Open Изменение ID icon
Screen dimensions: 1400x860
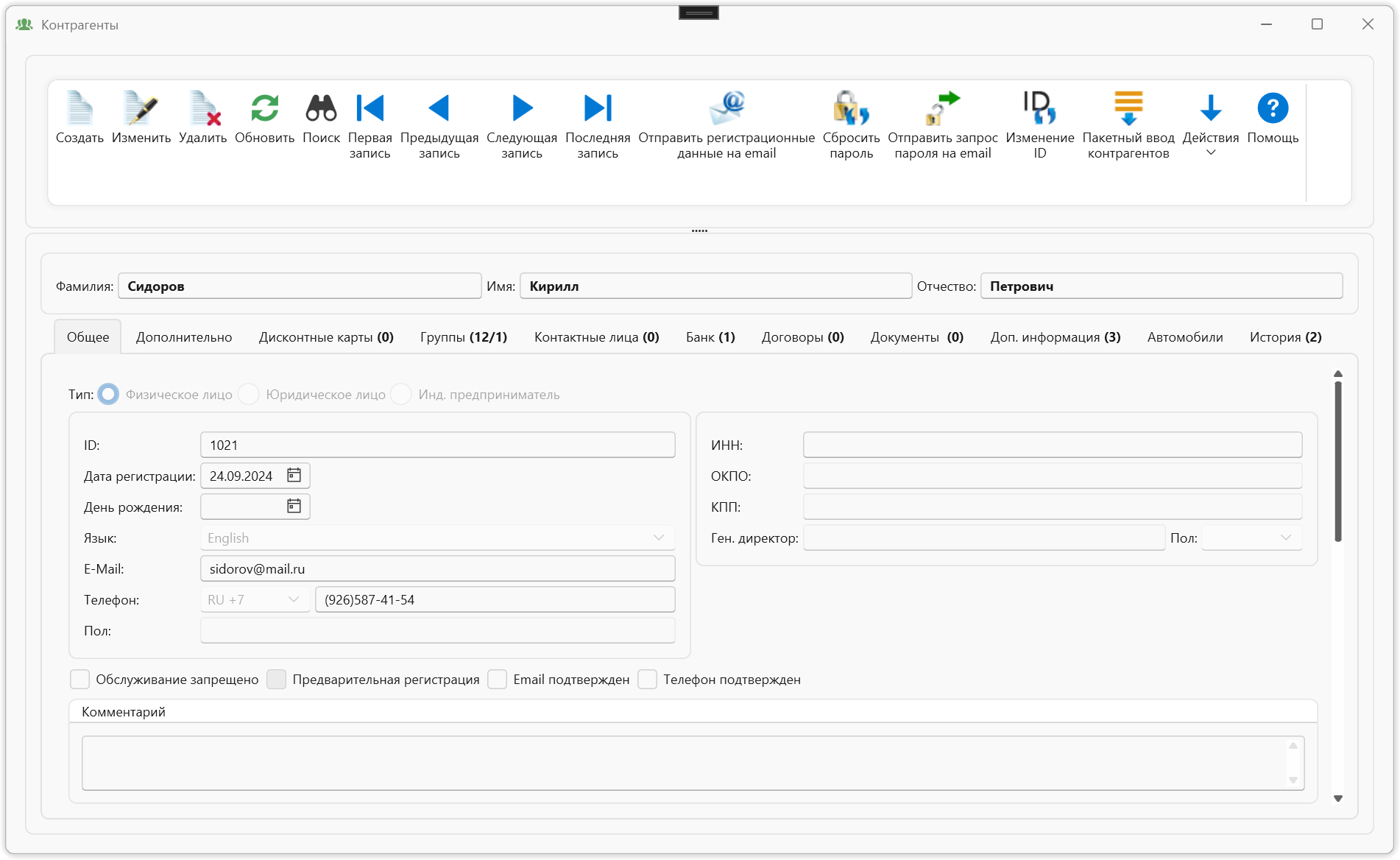click(1039, 108)
